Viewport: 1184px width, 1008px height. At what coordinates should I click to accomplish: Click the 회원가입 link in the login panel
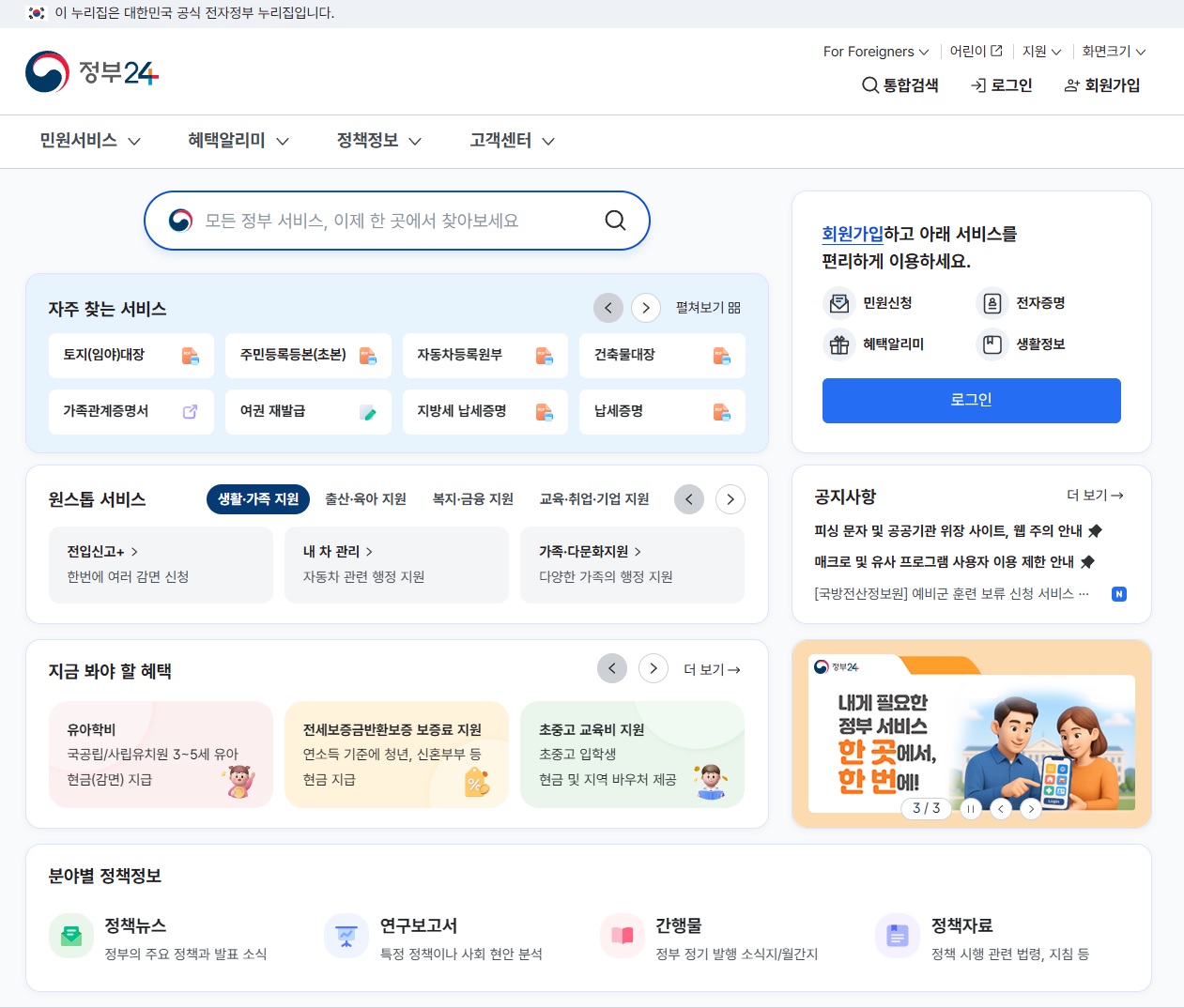pos(853,234)
